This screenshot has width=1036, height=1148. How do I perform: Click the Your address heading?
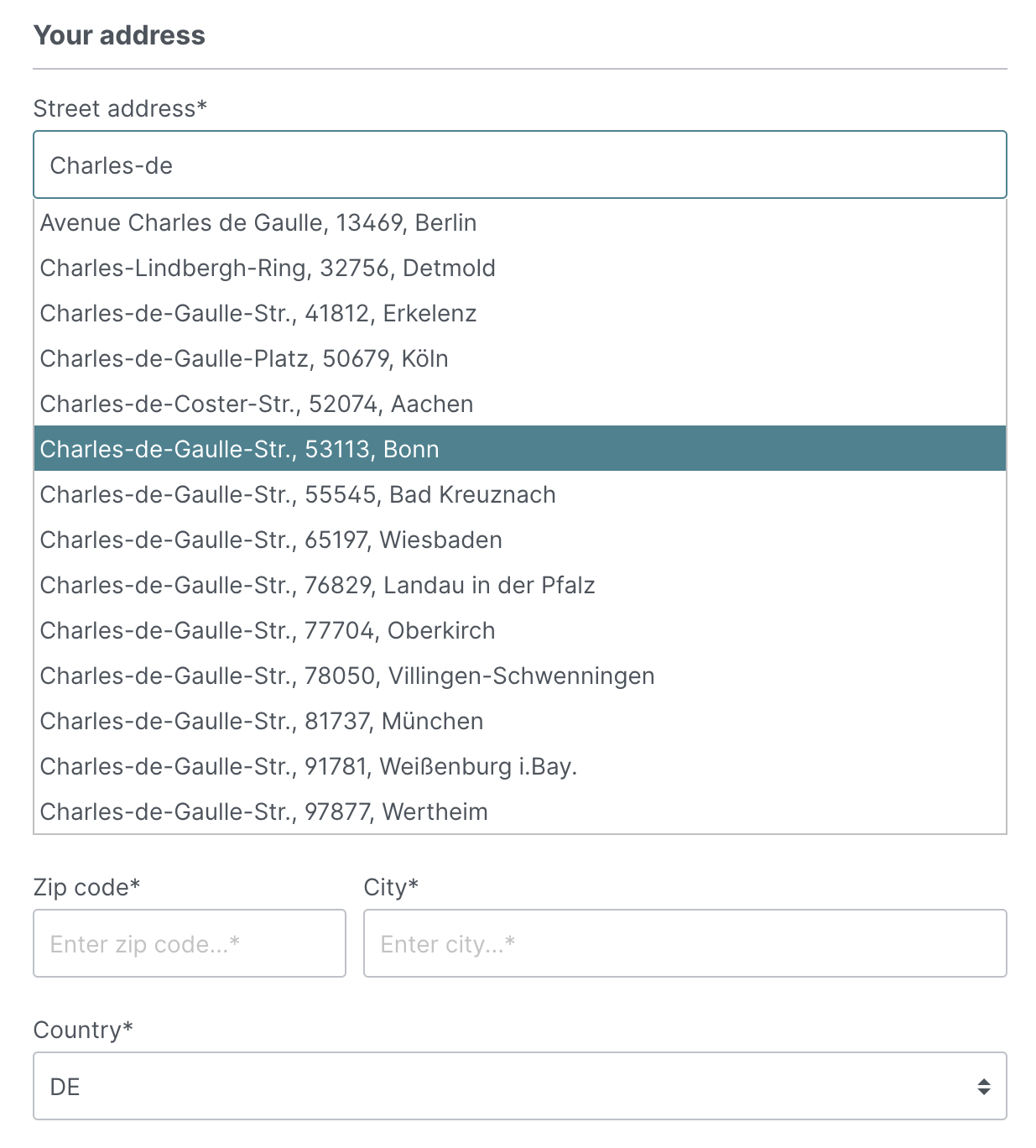[x=119, y=35]
